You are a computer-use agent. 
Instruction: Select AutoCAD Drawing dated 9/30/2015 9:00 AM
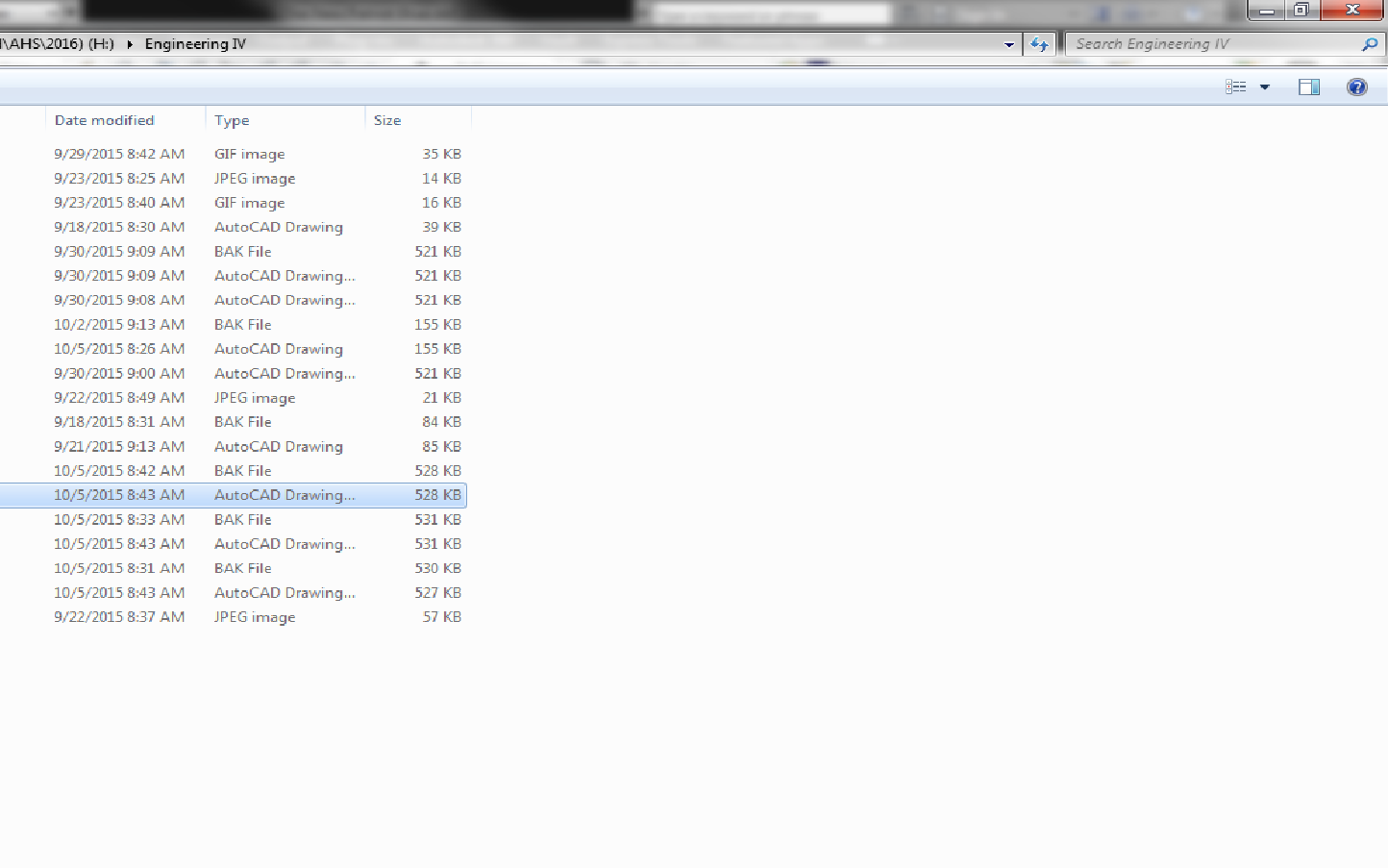pyautogui.click(x=233, y=373)
